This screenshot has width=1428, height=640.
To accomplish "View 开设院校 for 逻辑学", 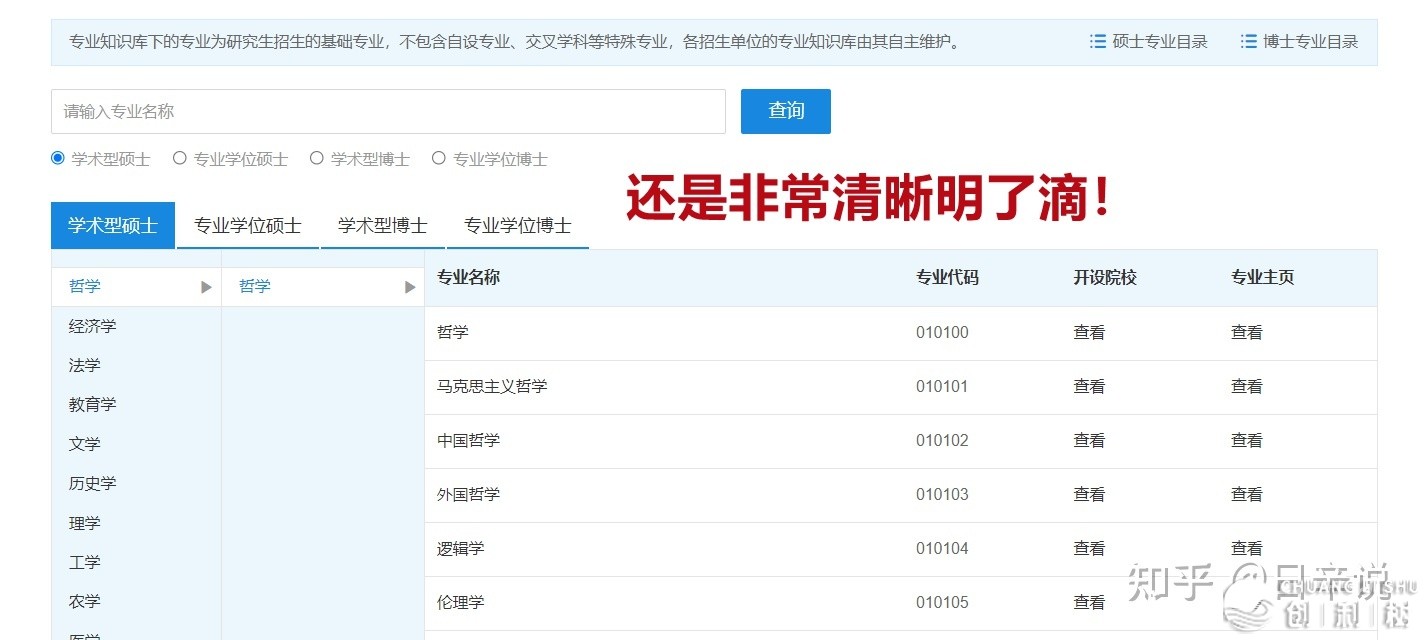I will (1089, 548).
